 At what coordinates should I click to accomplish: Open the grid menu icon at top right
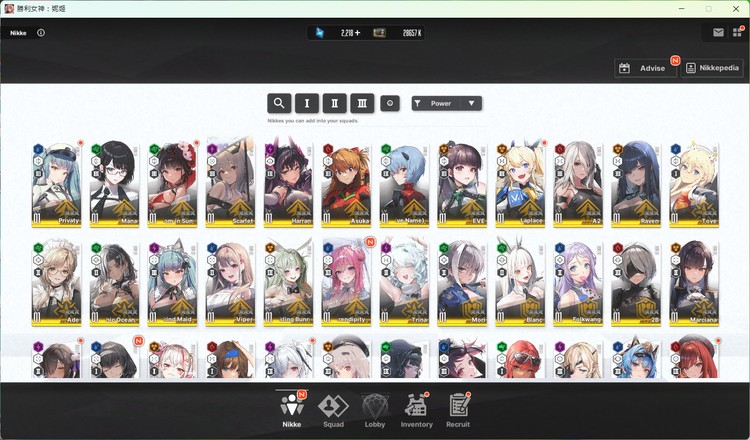pos(737,32)
